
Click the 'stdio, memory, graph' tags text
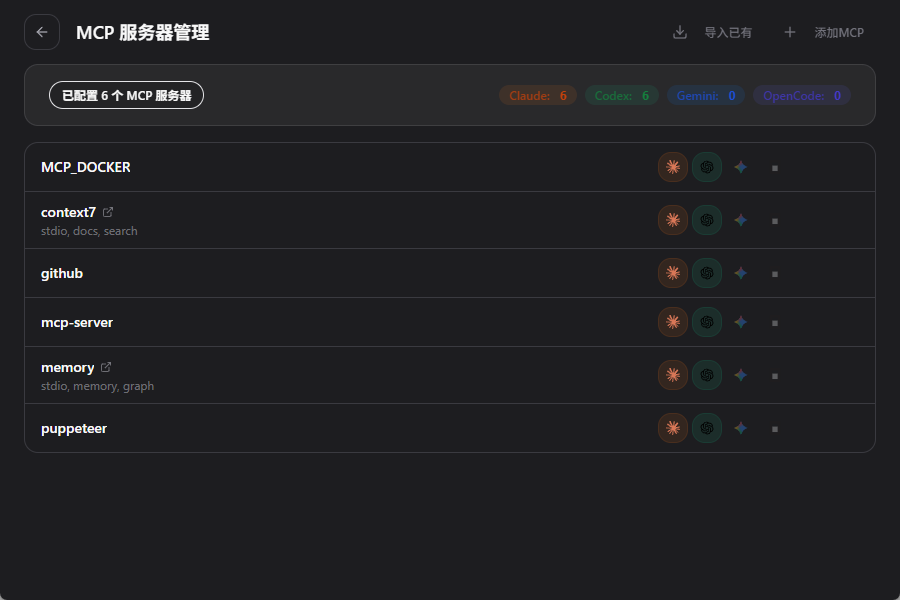click(98, 386)
